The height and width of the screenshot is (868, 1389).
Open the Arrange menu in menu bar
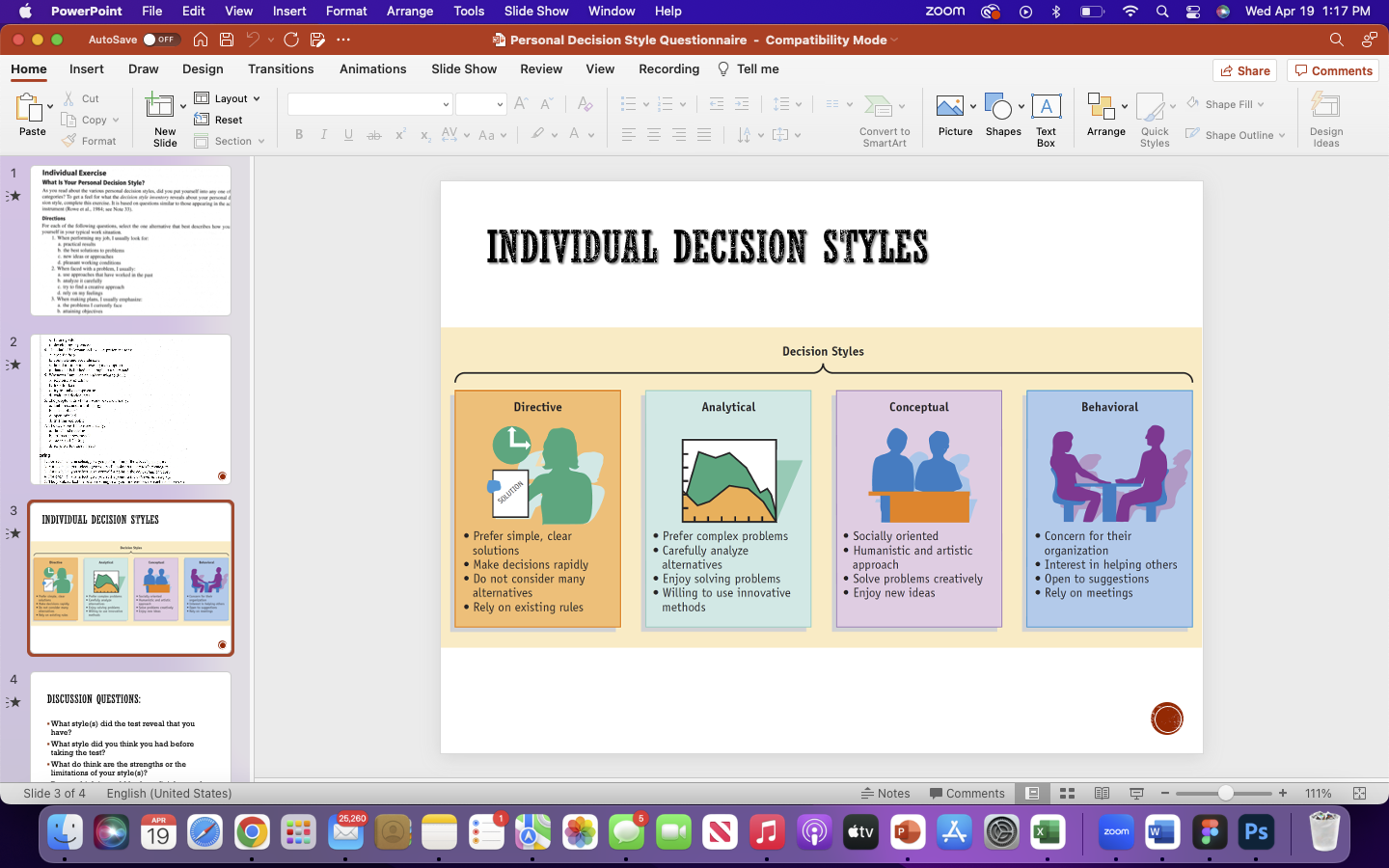click(410, 12)
